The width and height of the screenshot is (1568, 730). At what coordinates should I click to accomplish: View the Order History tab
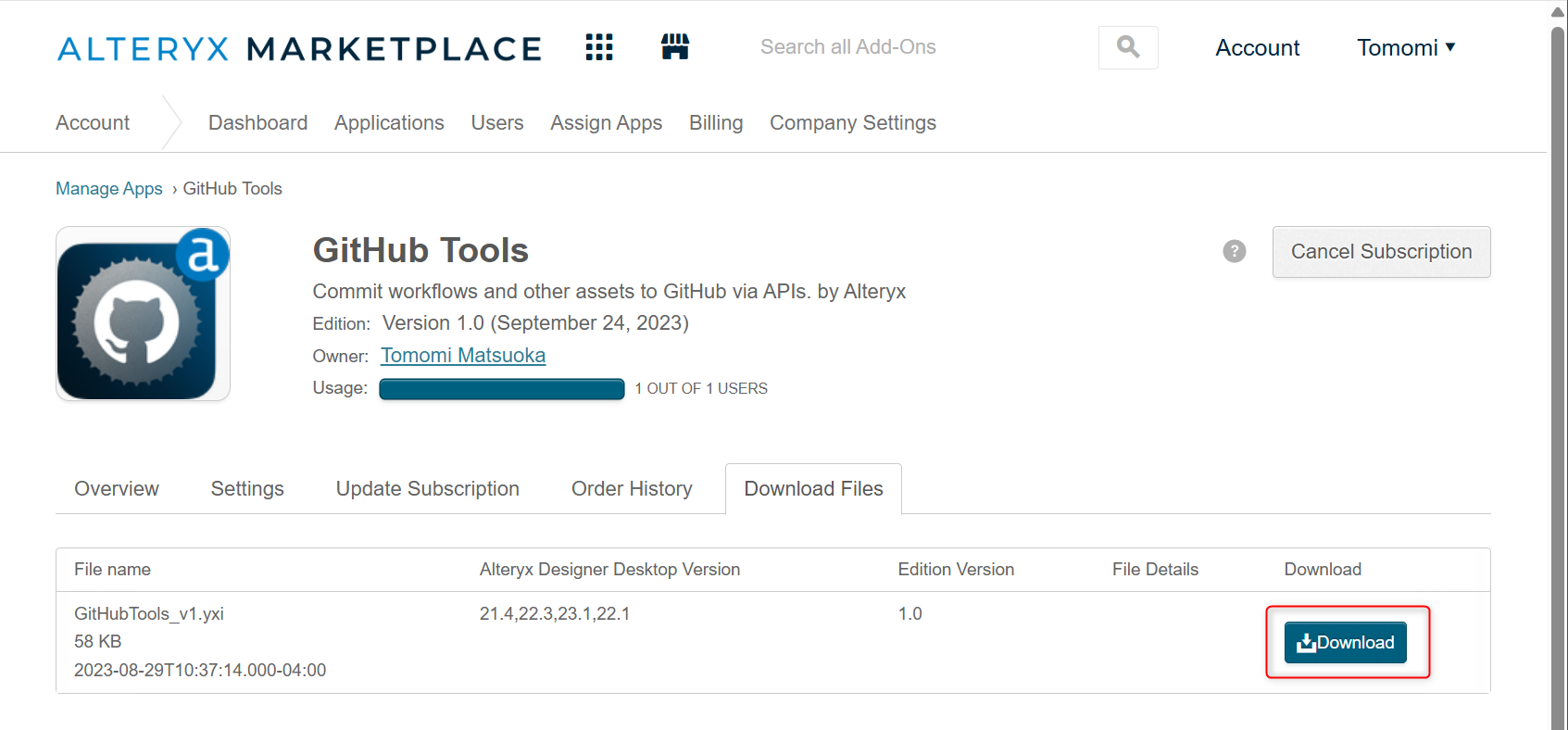632,488
